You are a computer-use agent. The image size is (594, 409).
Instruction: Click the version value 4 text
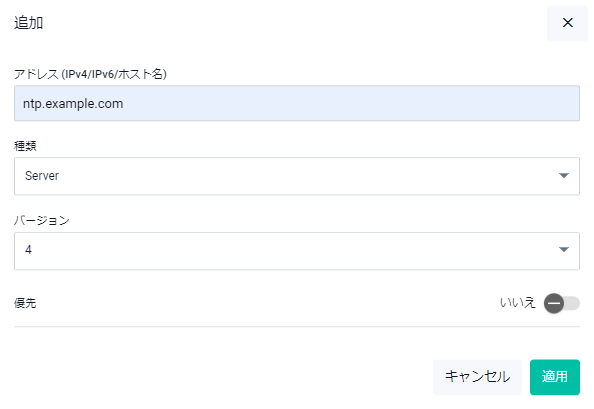(28, 250)
